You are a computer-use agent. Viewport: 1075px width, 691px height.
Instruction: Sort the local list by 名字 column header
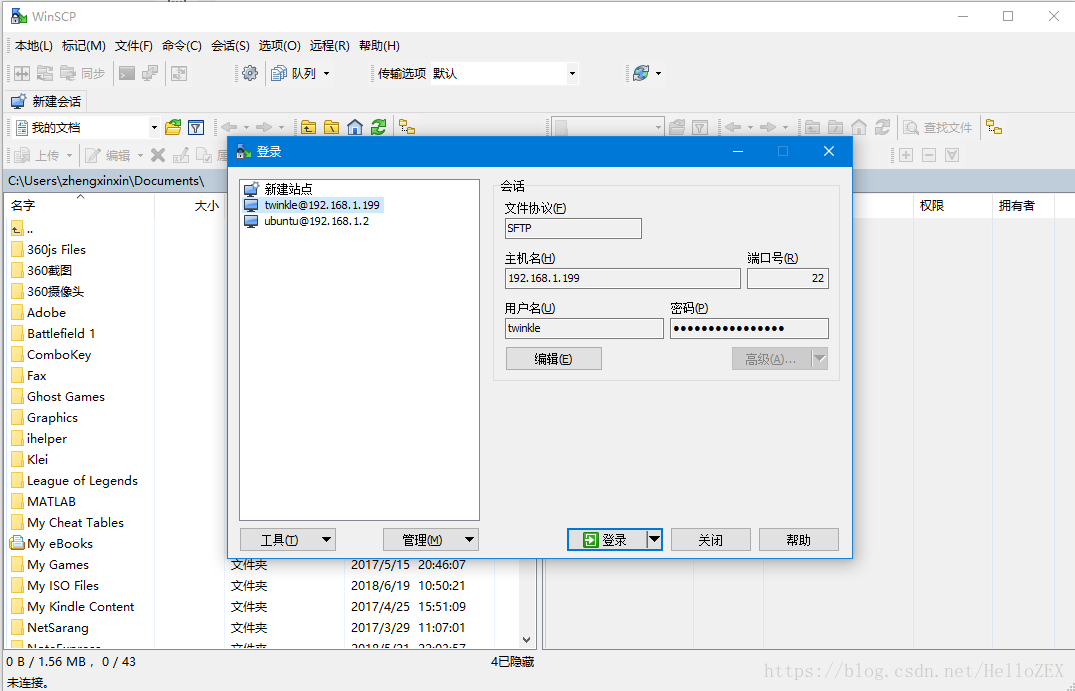(x=80, y=206)
